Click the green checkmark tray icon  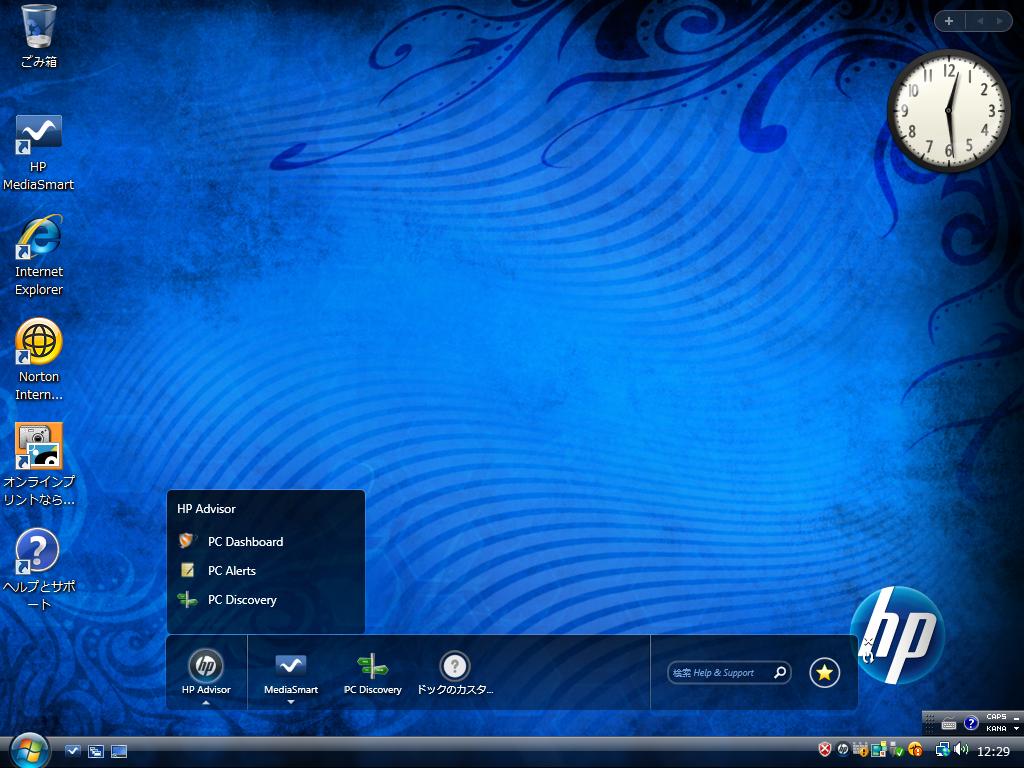(x=897, y=749)
